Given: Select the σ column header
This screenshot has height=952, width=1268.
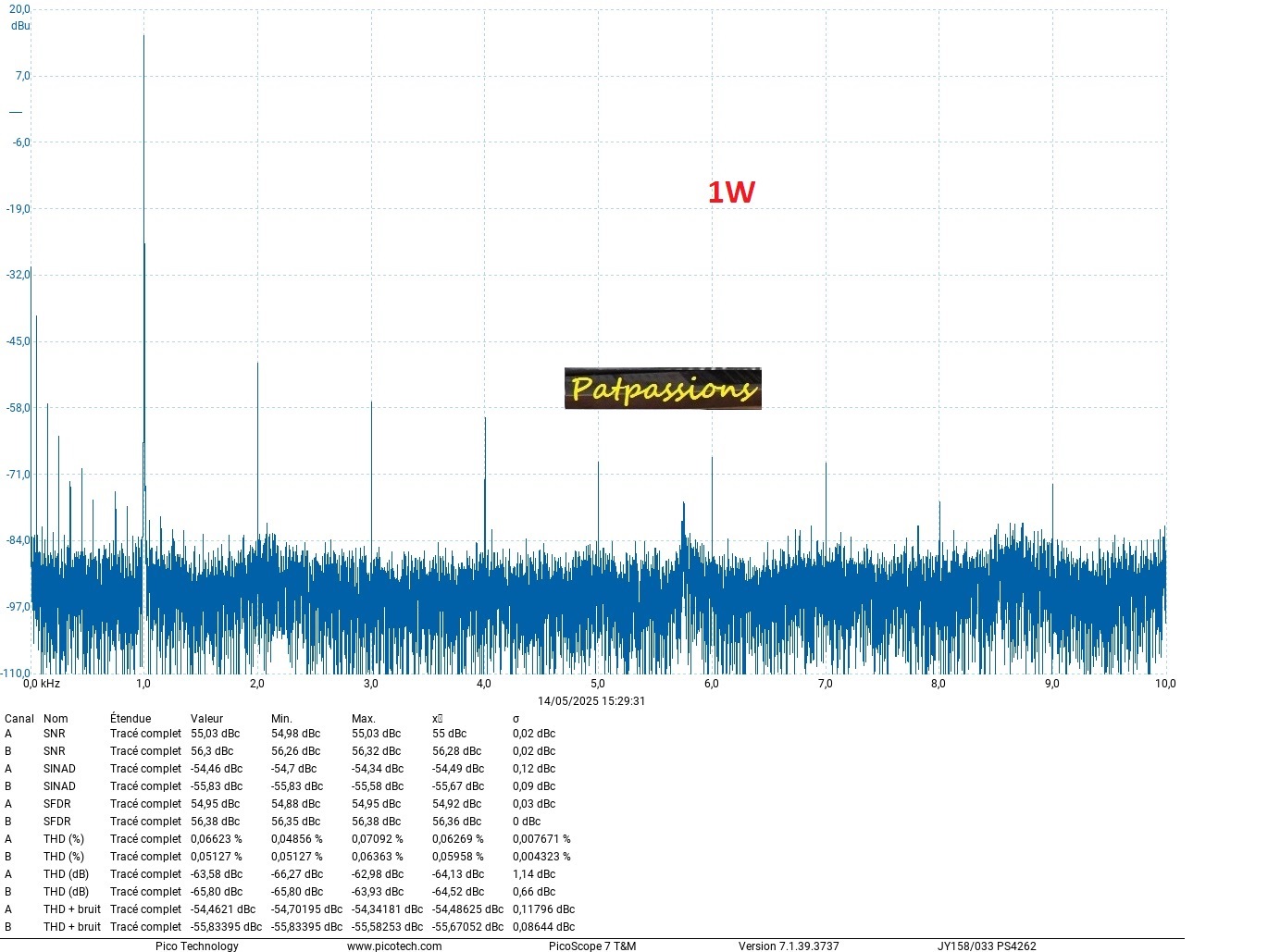Looking at the screenshot, I should [516, 718].
